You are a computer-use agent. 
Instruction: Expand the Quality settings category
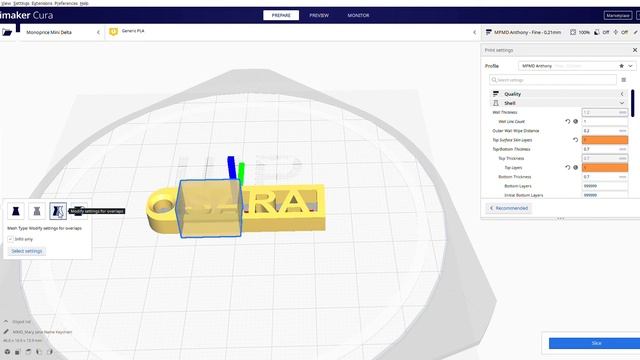click(622, 94)
